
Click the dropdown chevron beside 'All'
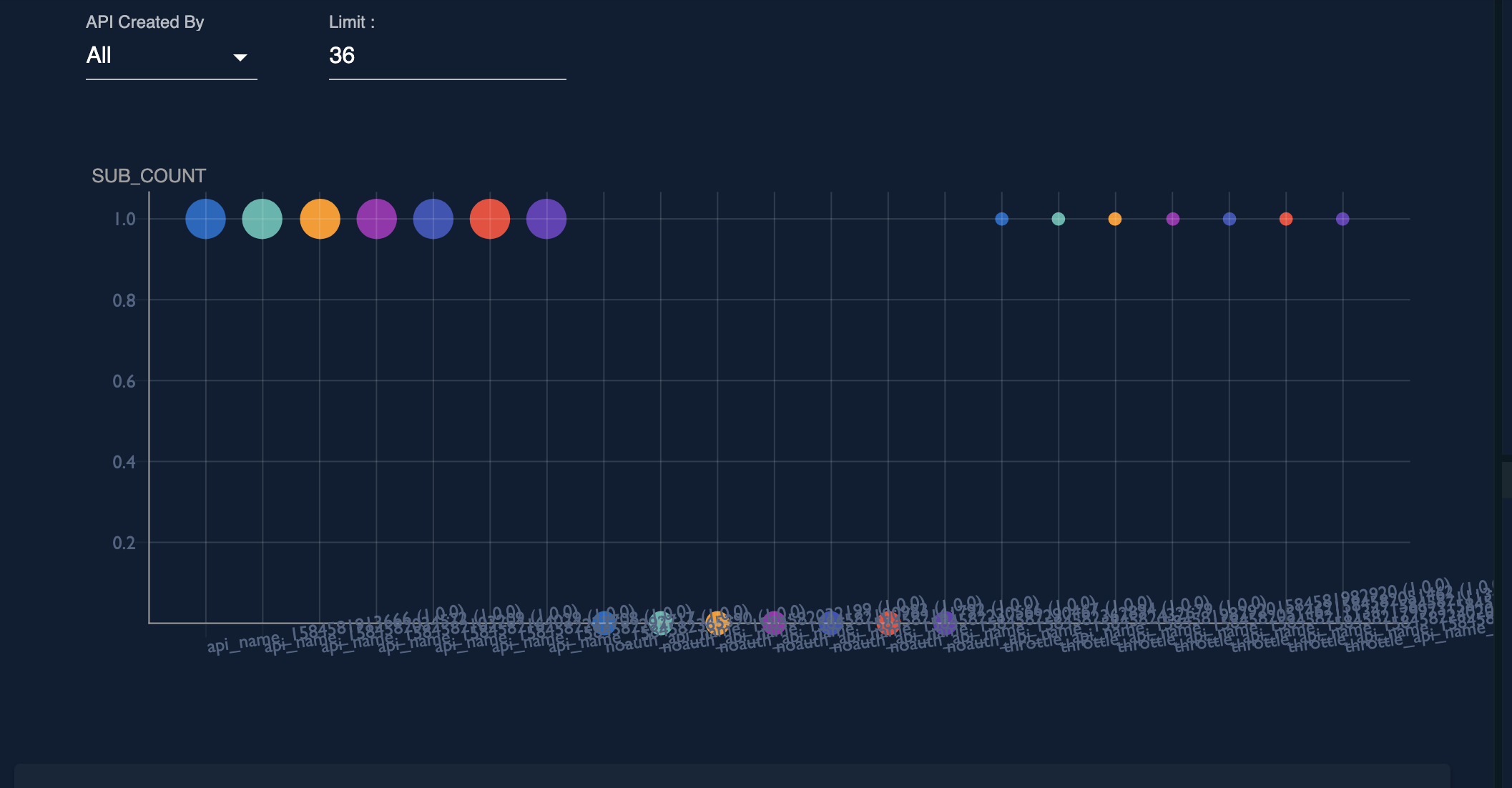(241, 57)
